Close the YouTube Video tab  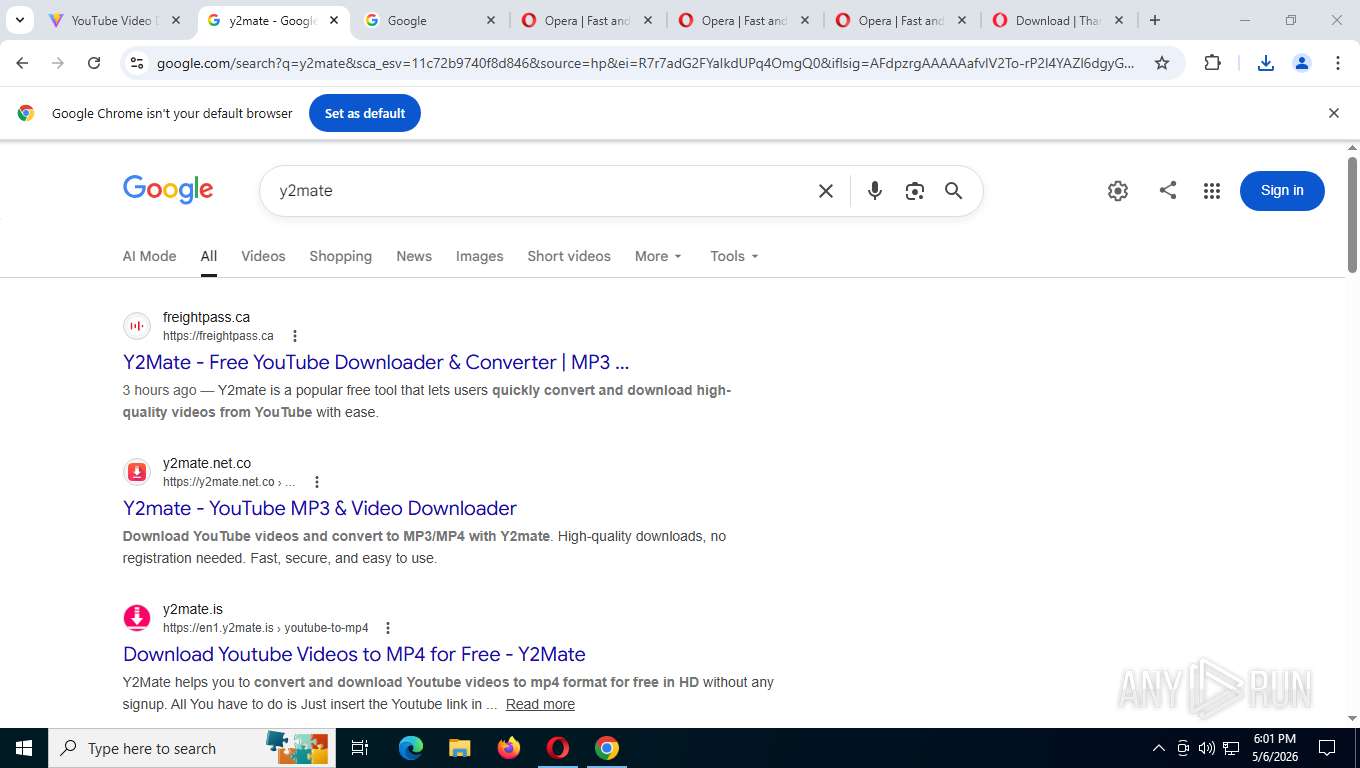[176, 20]
